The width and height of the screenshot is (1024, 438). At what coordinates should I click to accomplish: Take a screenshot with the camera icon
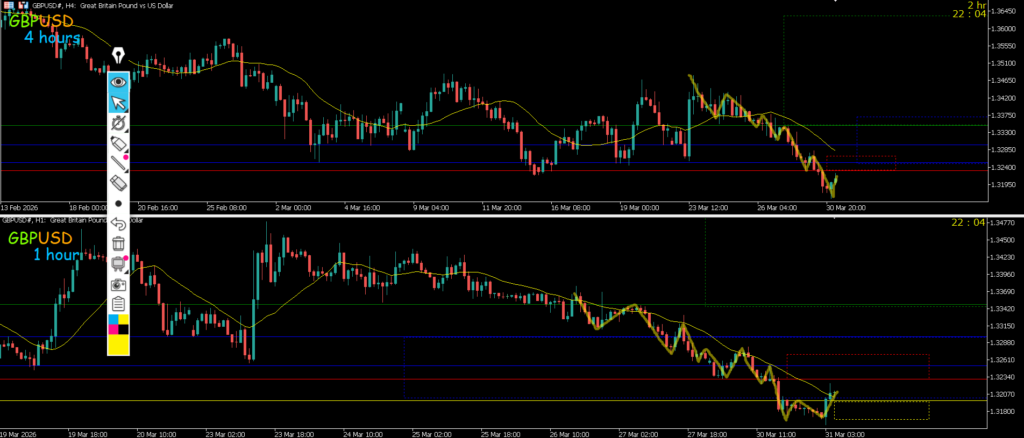[119, 284]
